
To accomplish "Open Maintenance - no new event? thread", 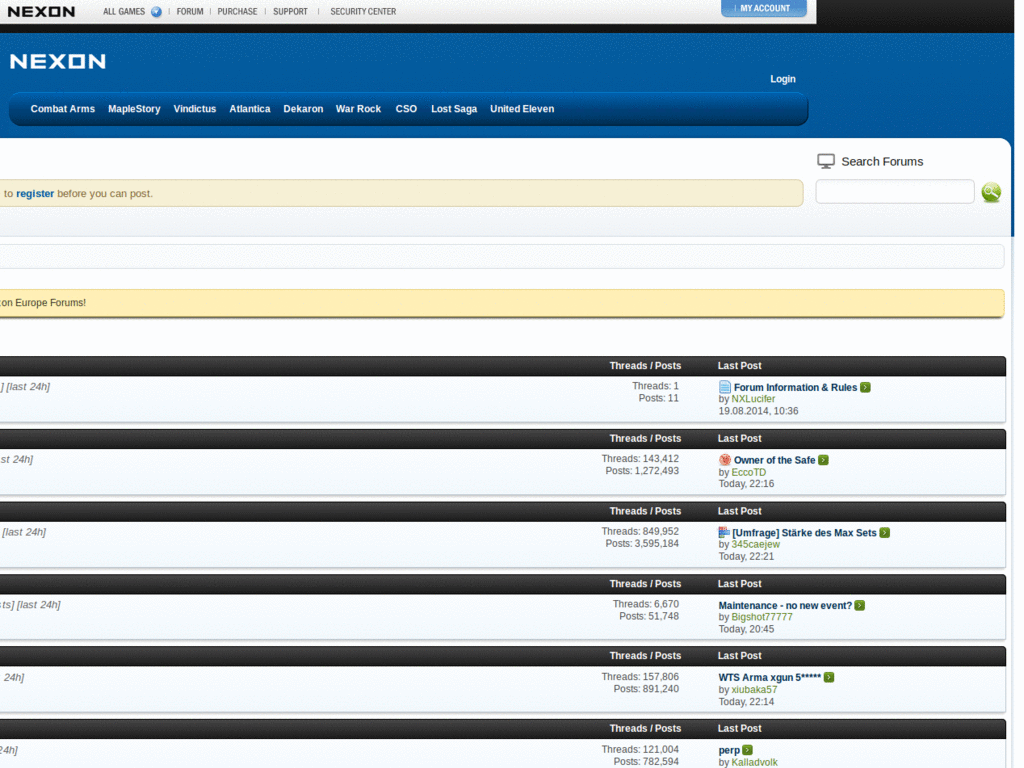I will 785,605.
